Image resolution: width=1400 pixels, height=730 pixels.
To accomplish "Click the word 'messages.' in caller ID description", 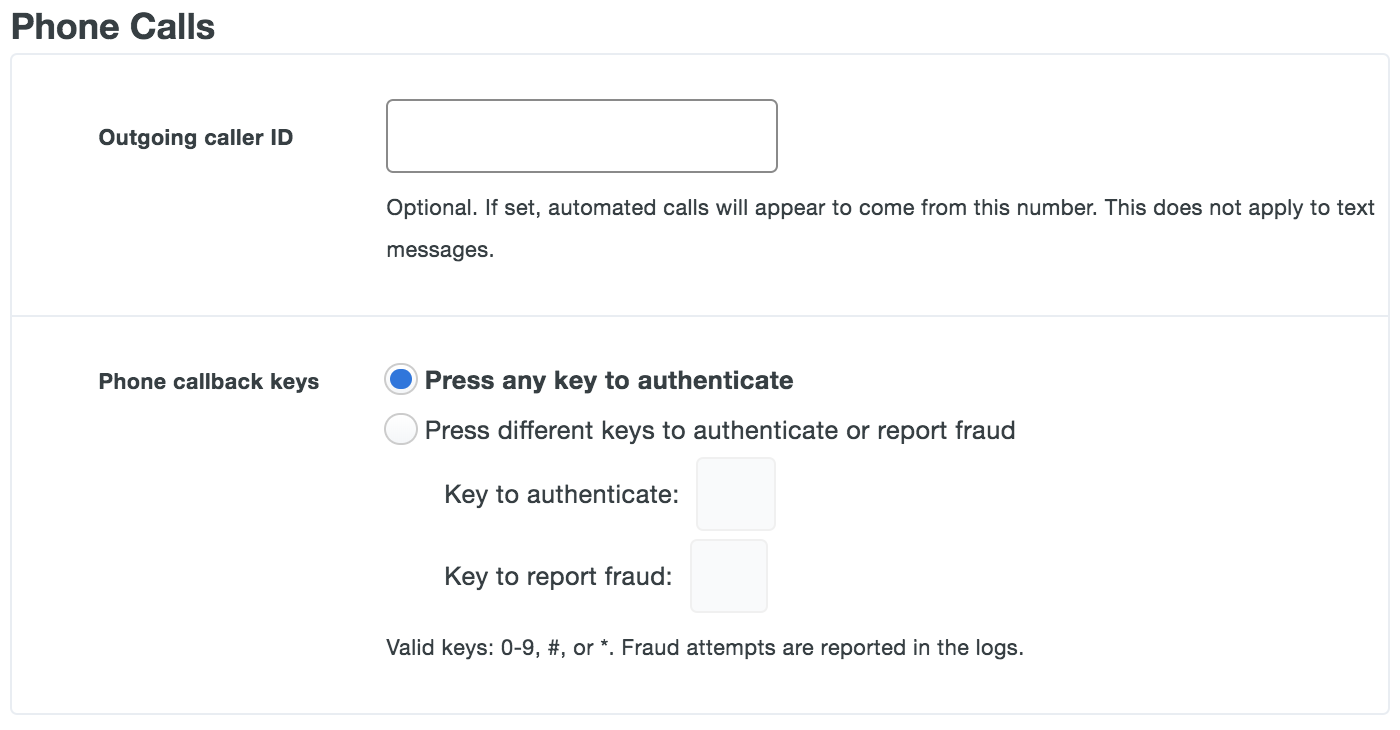I will (x=440, y=250).
